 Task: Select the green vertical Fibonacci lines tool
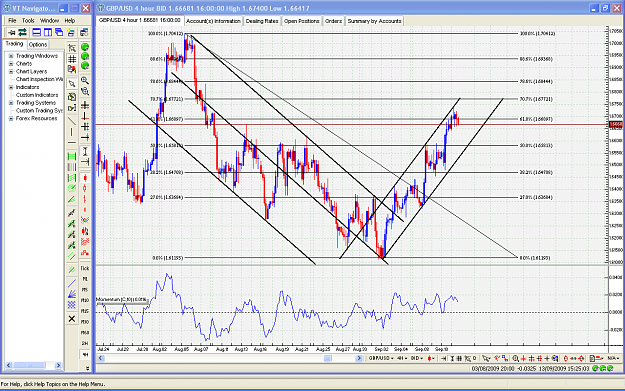coord(72,167)
